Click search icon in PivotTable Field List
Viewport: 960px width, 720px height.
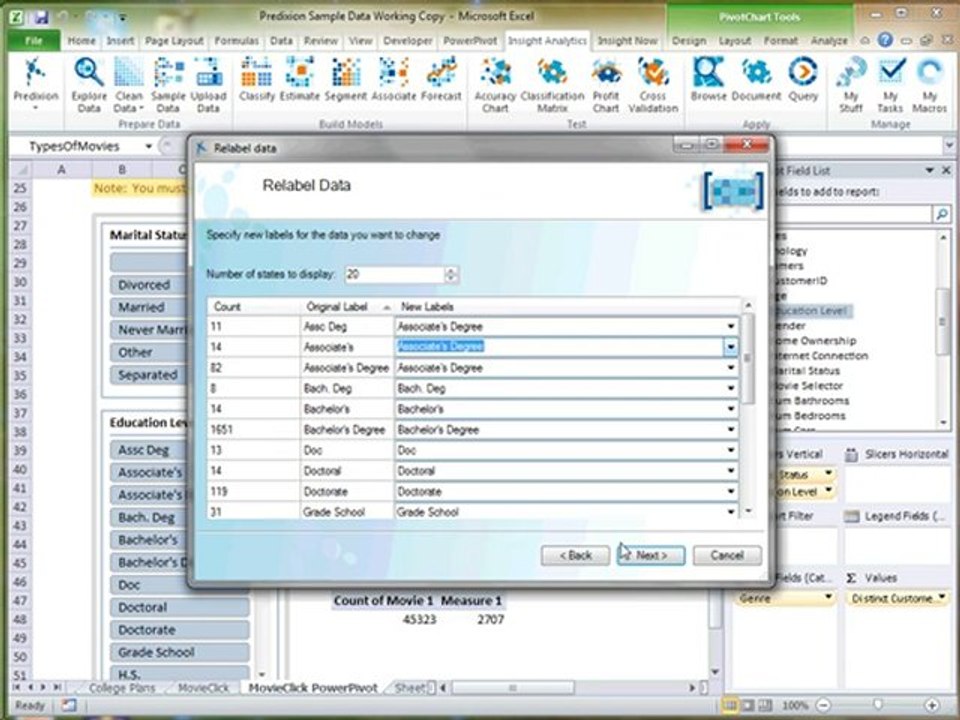point(942,214)
